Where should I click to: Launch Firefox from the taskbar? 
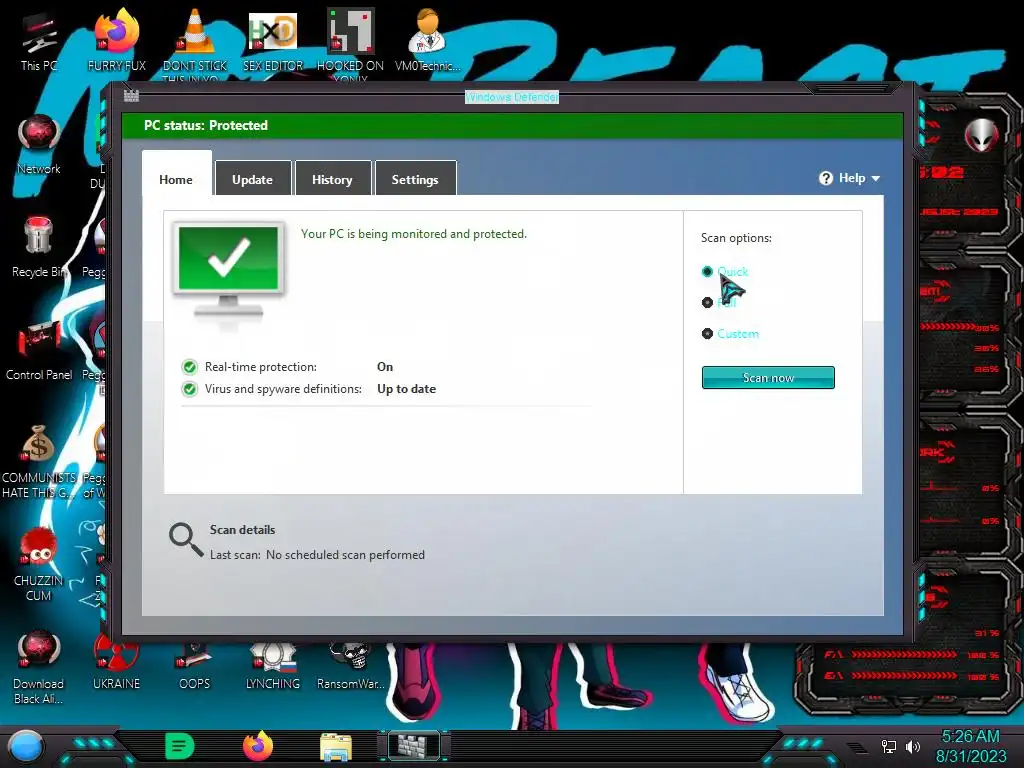coord(258,746)
